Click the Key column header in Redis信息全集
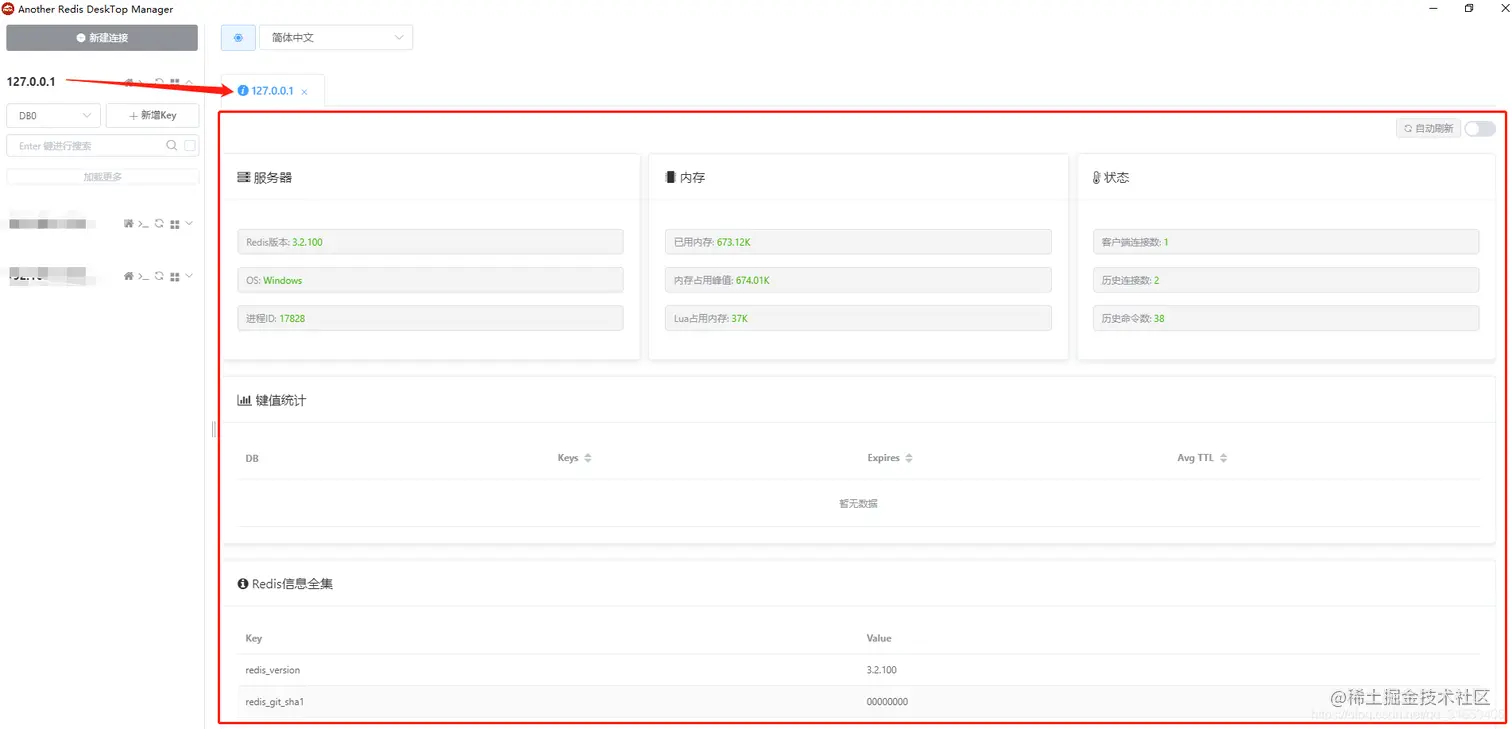 coord(253,638)
